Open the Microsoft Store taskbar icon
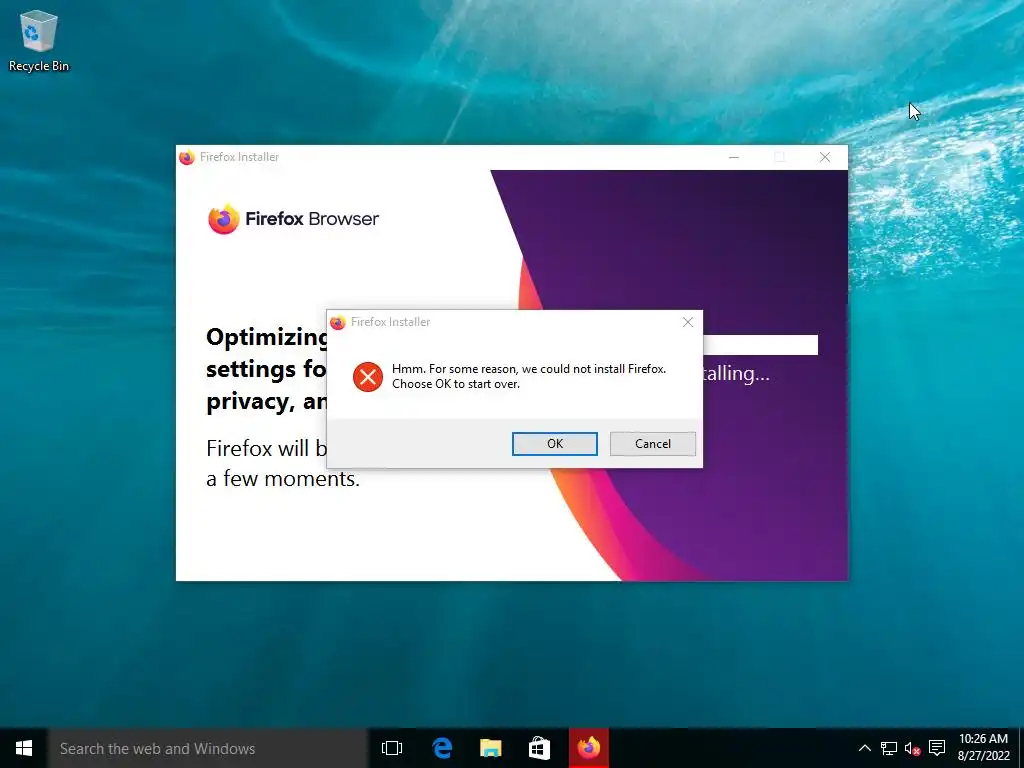Viewport: 1024px width, 768px height. 539,748
